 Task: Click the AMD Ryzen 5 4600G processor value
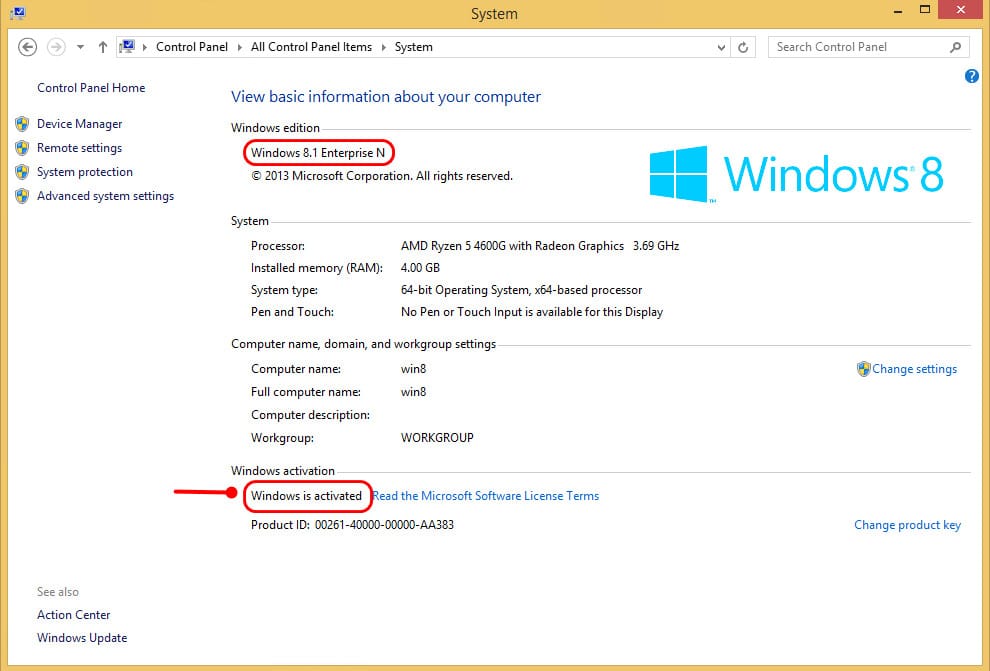click(540, 246)
